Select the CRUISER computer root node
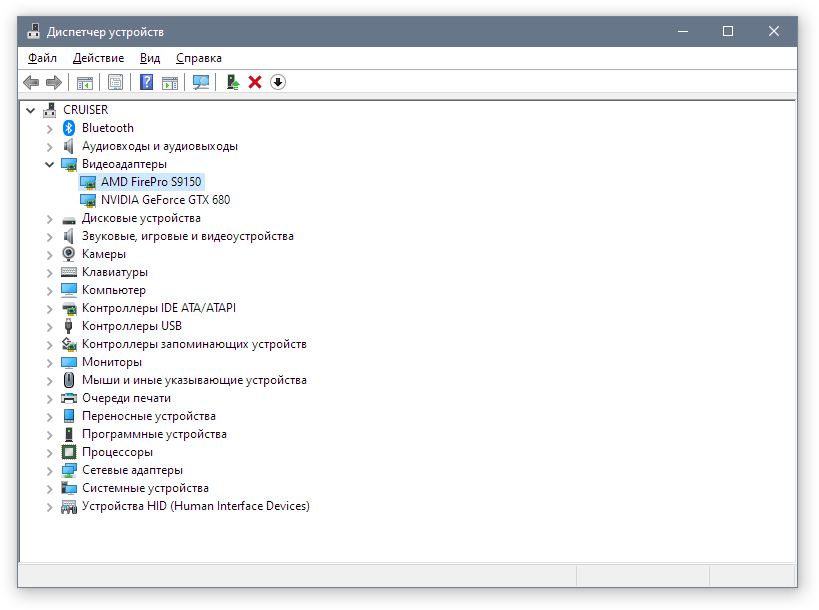This screenshot has height=610, width=819. tap(85, 109)
